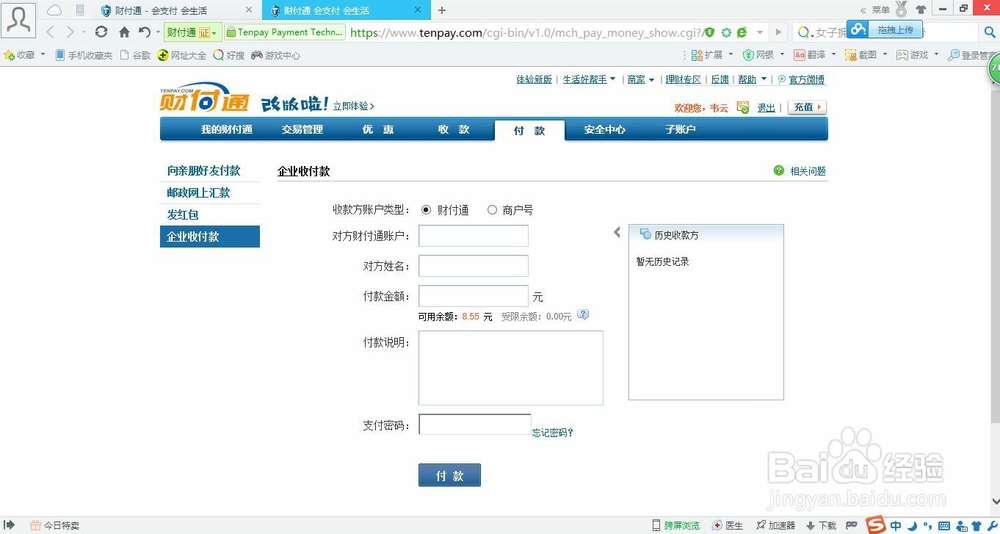Screen dimensions: 1000x534
Task: Click the 退出 logout link
Action: 766,108
